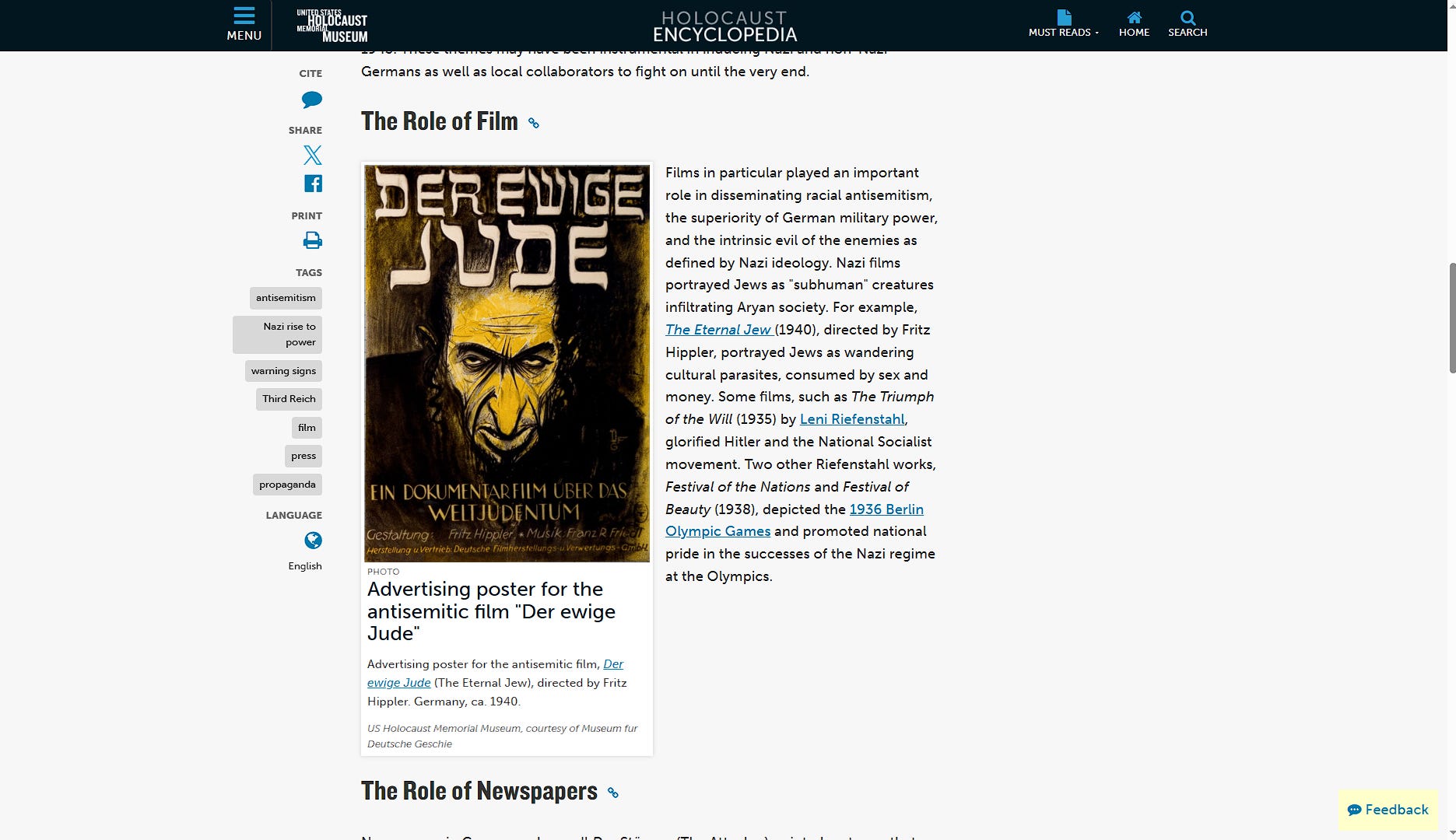Click The Role of Film heading

pyautogui.click(x=440, y=121)
